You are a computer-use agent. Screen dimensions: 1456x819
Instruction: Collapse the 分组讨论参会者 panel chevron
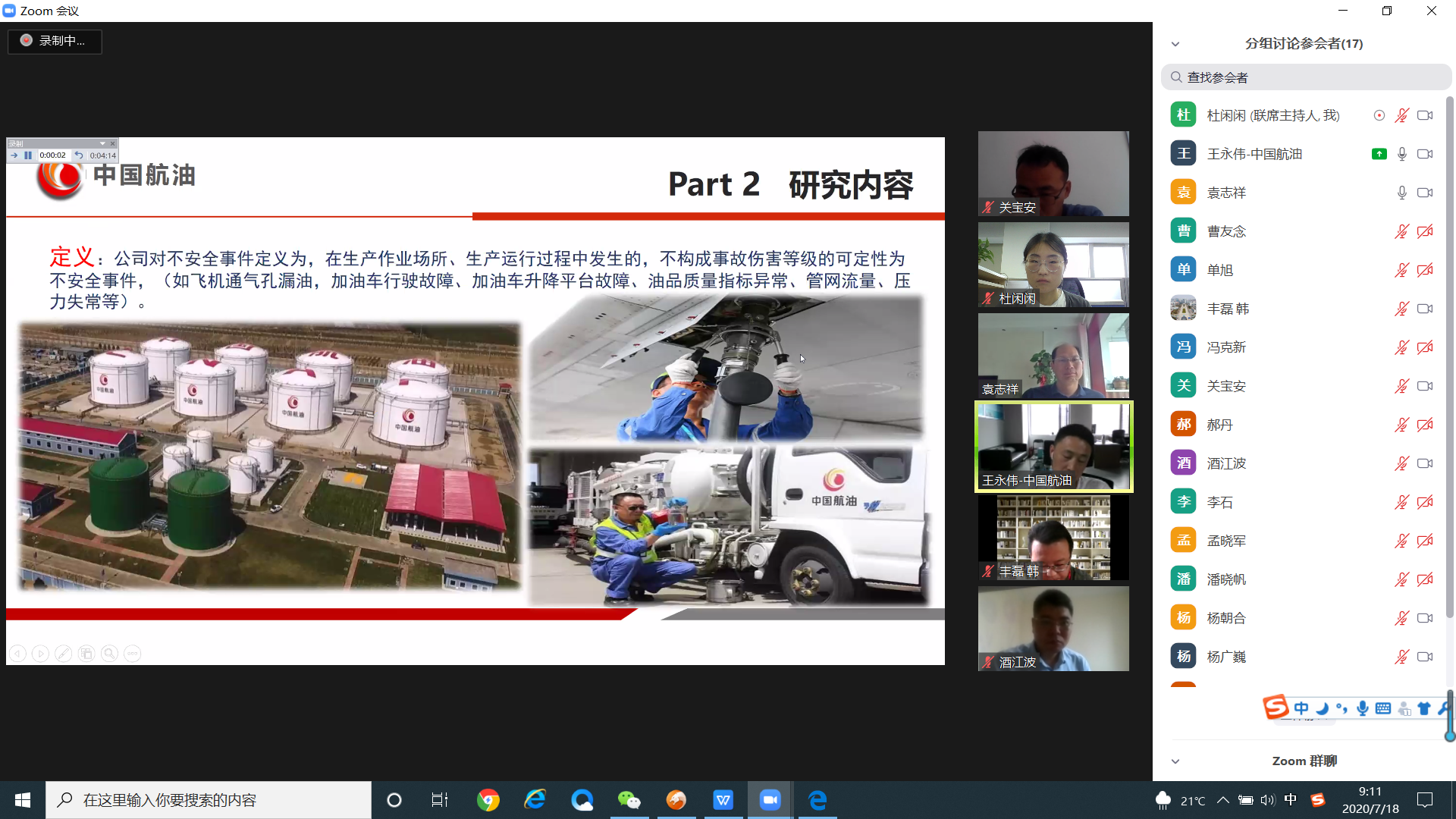1175,44
